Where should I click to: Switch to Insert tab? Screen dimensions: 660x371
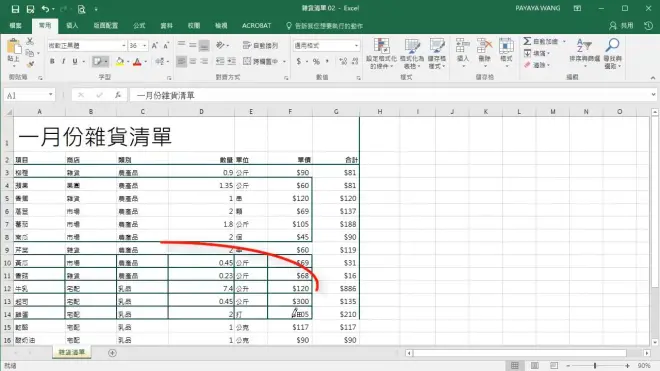coord(72,26)
